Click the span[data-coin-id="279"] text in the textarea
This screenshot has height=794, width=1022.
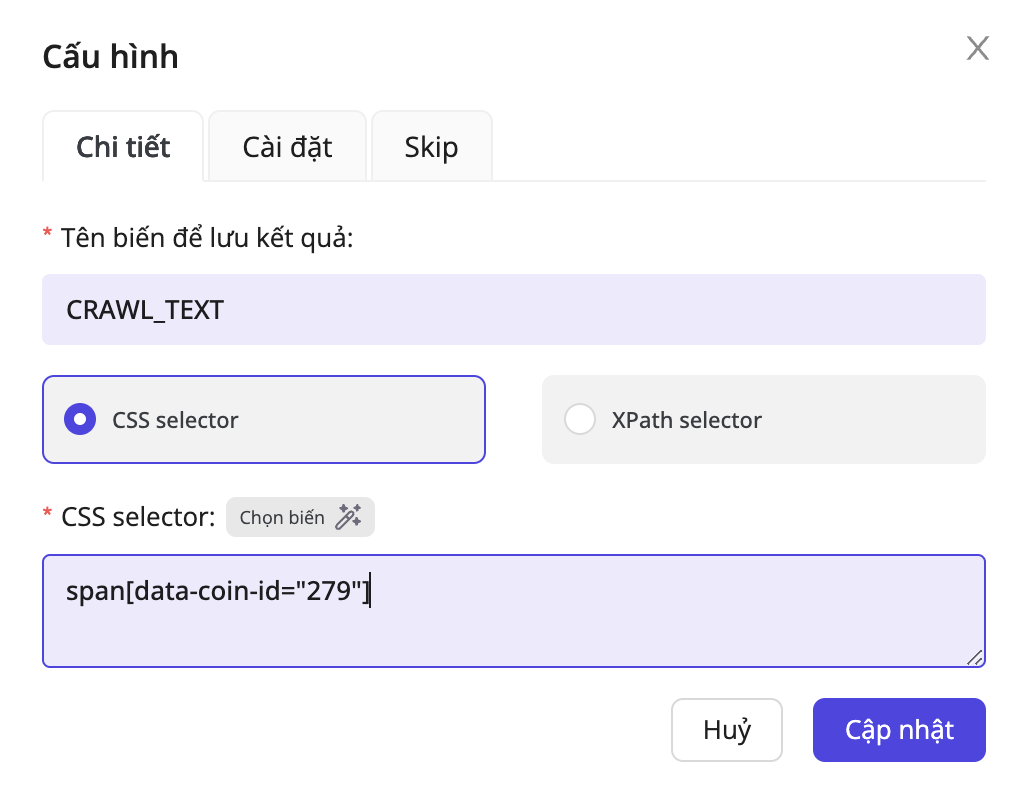[217, 592]
